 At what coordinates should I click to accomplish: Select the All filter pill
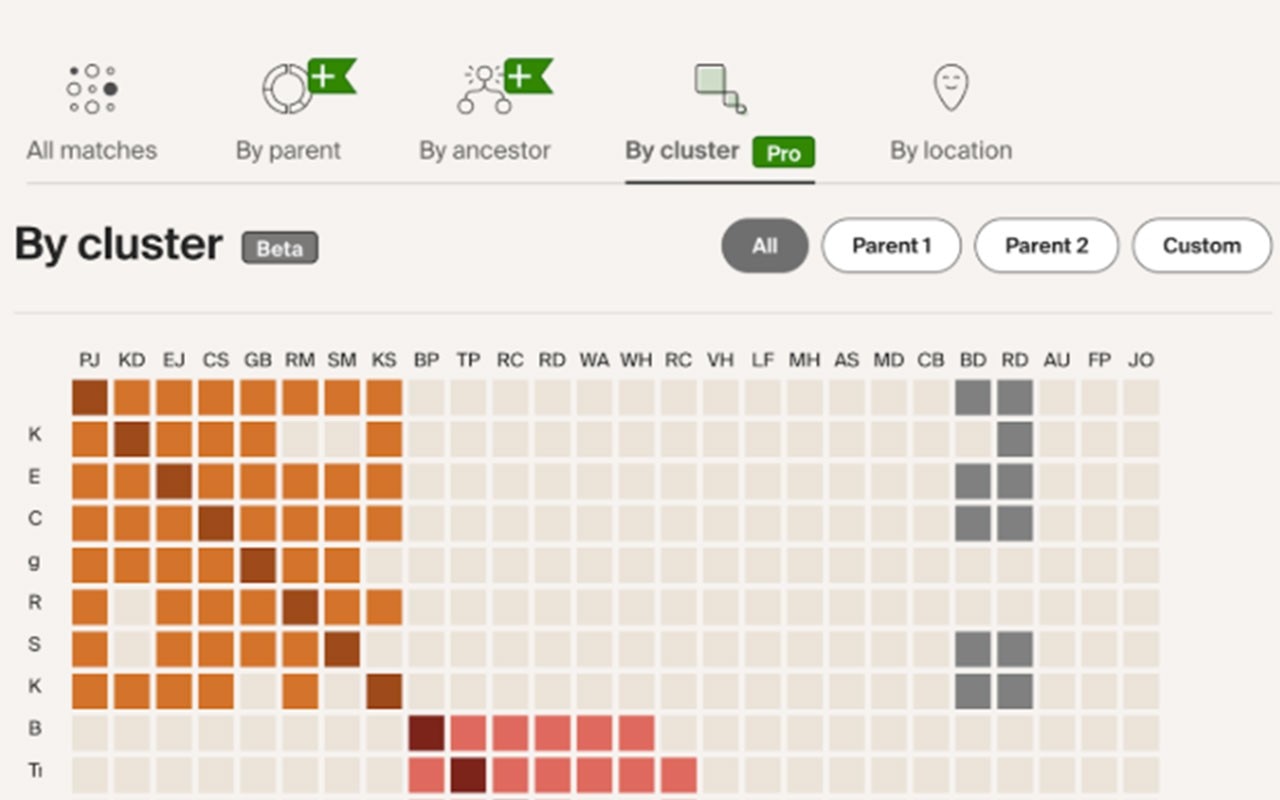pyautogui.click(x=764, y=246)
